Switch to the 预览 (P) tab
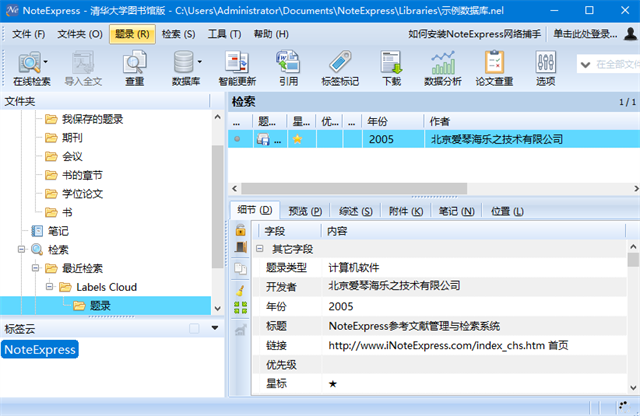 pyautogui.click(x=305, y=211)
